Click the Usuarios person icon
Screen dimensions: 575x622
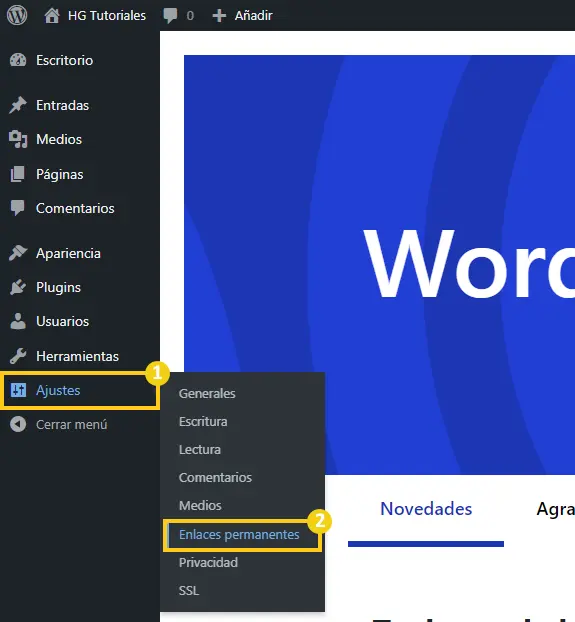pos(18,321)
